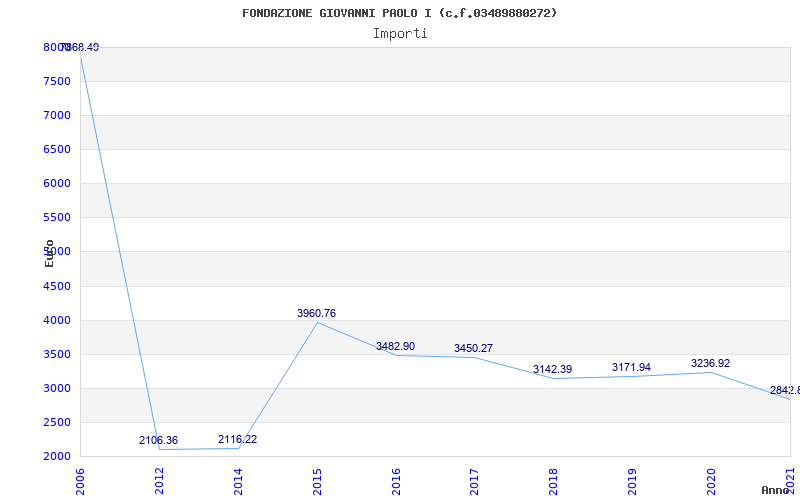Click the 7000 y-axis tick label
The width and height of the screenshot is (800, 500).
click(x=57, y=116)
